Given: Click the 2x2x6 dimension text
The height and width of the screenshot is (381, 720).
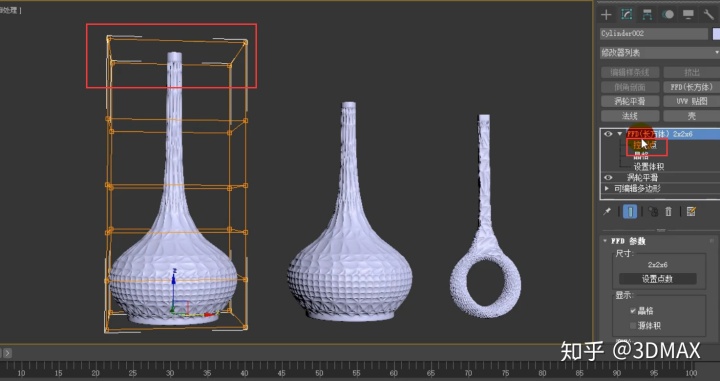Looking at the screenshot, I should pos(658,265).
